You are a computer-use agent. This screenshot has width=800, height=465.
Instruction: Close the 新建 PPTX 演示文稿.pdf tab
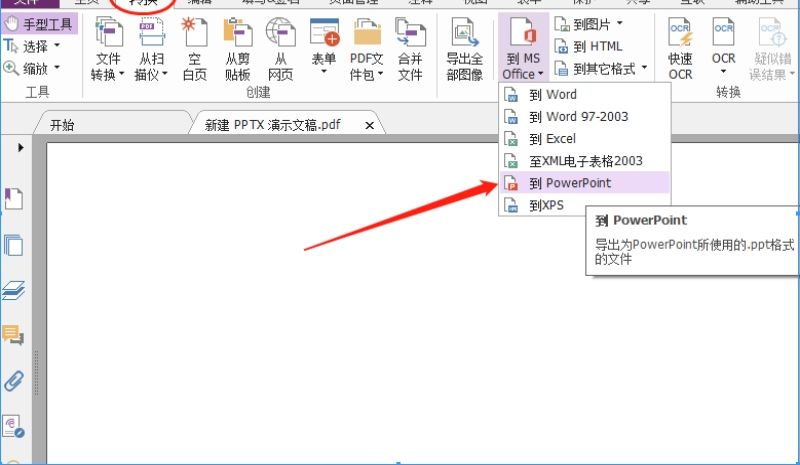[x=369, y=126]
